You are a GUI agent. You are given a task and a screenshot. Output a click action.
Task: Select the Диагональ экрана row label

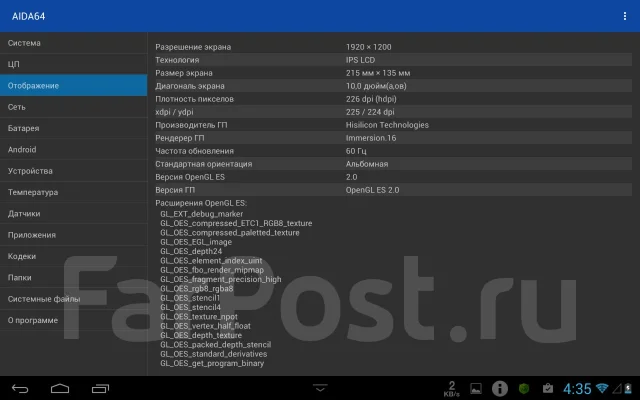(x=190, y=86)
